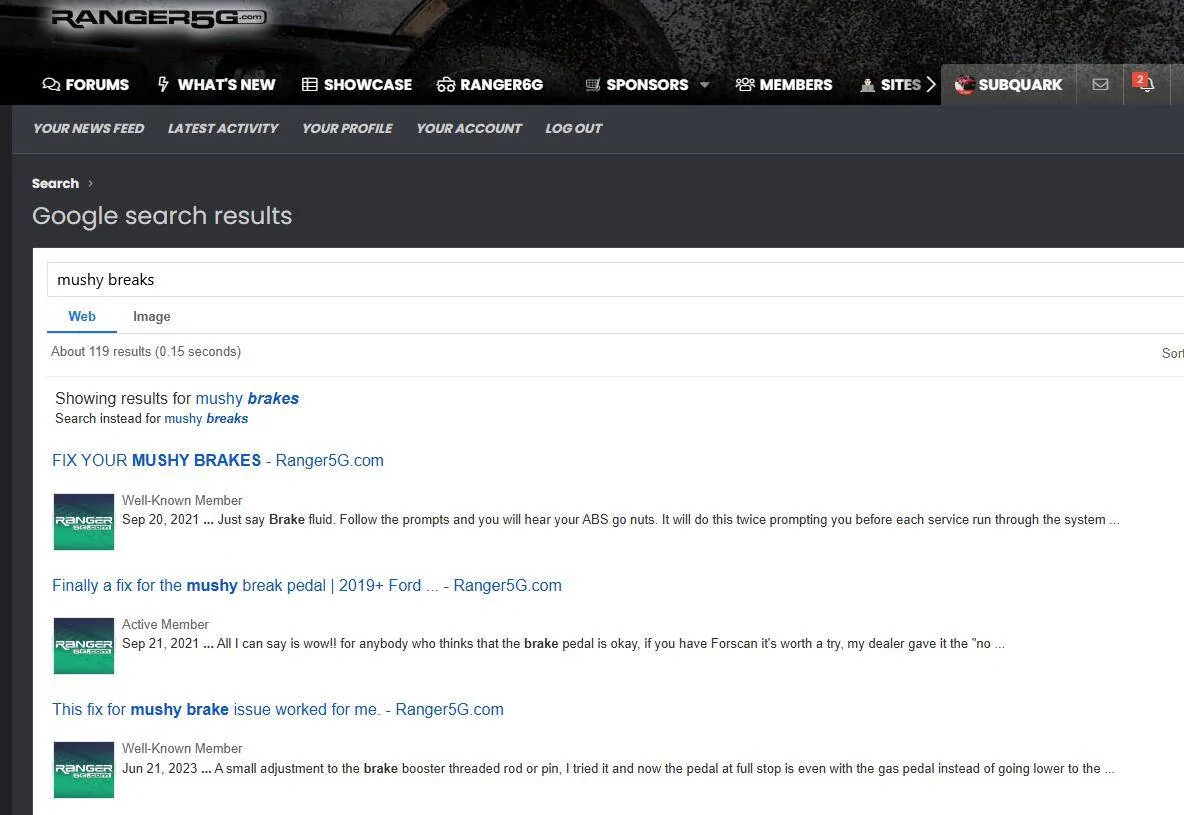
Task: Click the Members people icon
Action: [745, 85]
